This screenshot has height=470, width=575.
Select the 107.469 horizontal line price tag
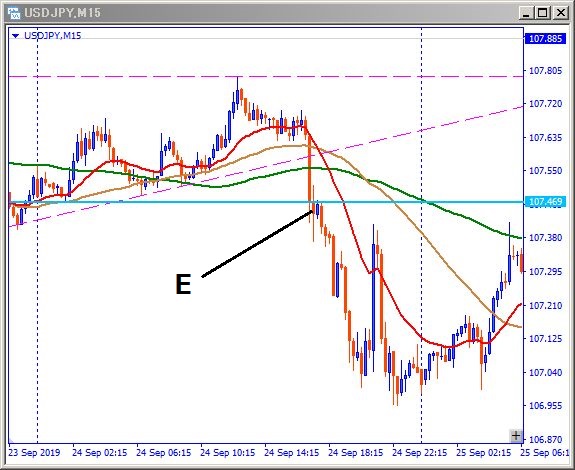[545, 202]
